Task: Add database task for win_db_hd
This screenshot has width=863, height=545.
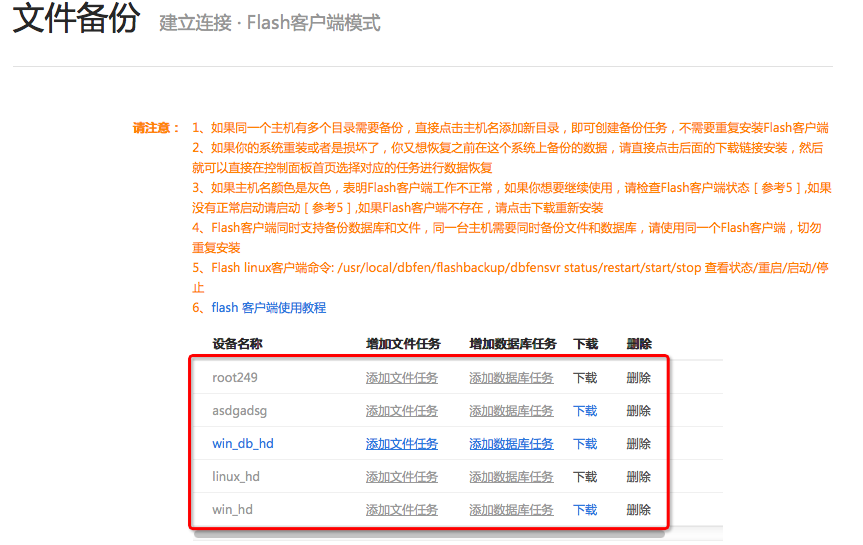Action: (511, 444)
